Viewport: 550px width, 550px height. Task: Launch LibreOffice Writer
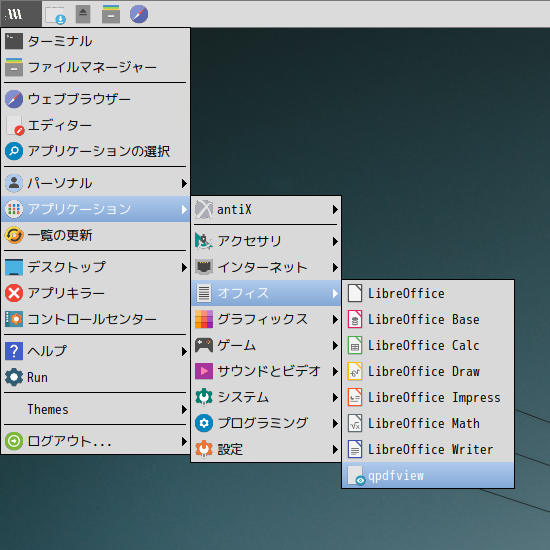tap(428, 449)
